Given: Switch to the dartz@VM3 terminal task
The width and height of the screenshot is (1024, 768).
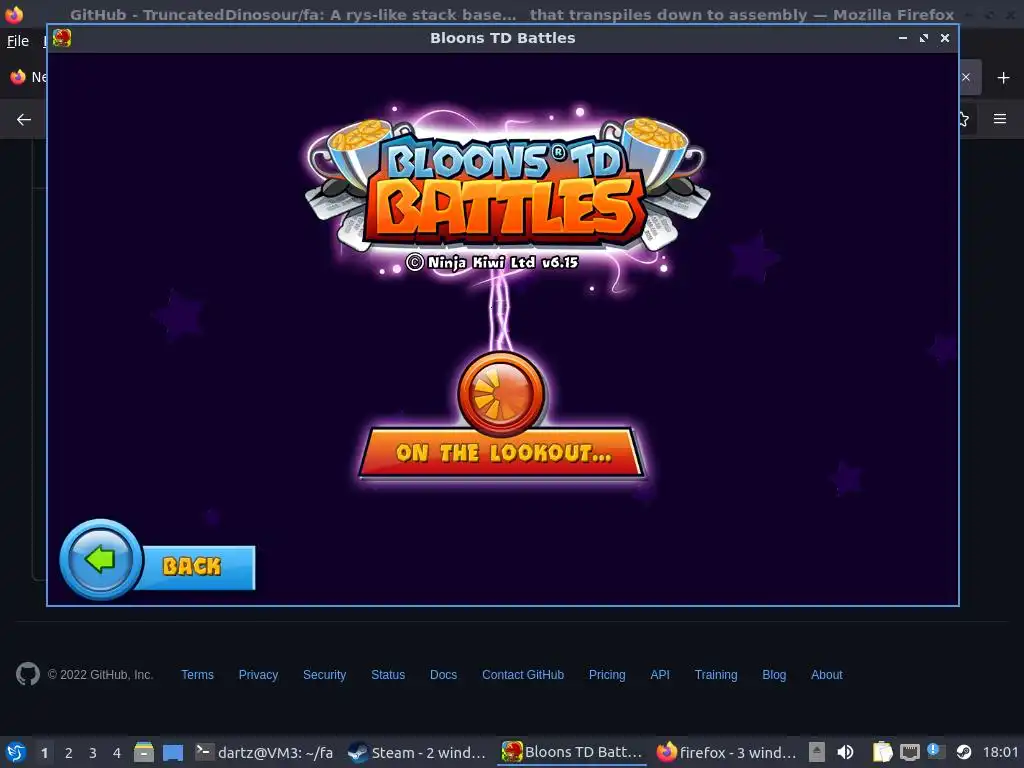Looking at the screenshot, I should pos(265,752).
